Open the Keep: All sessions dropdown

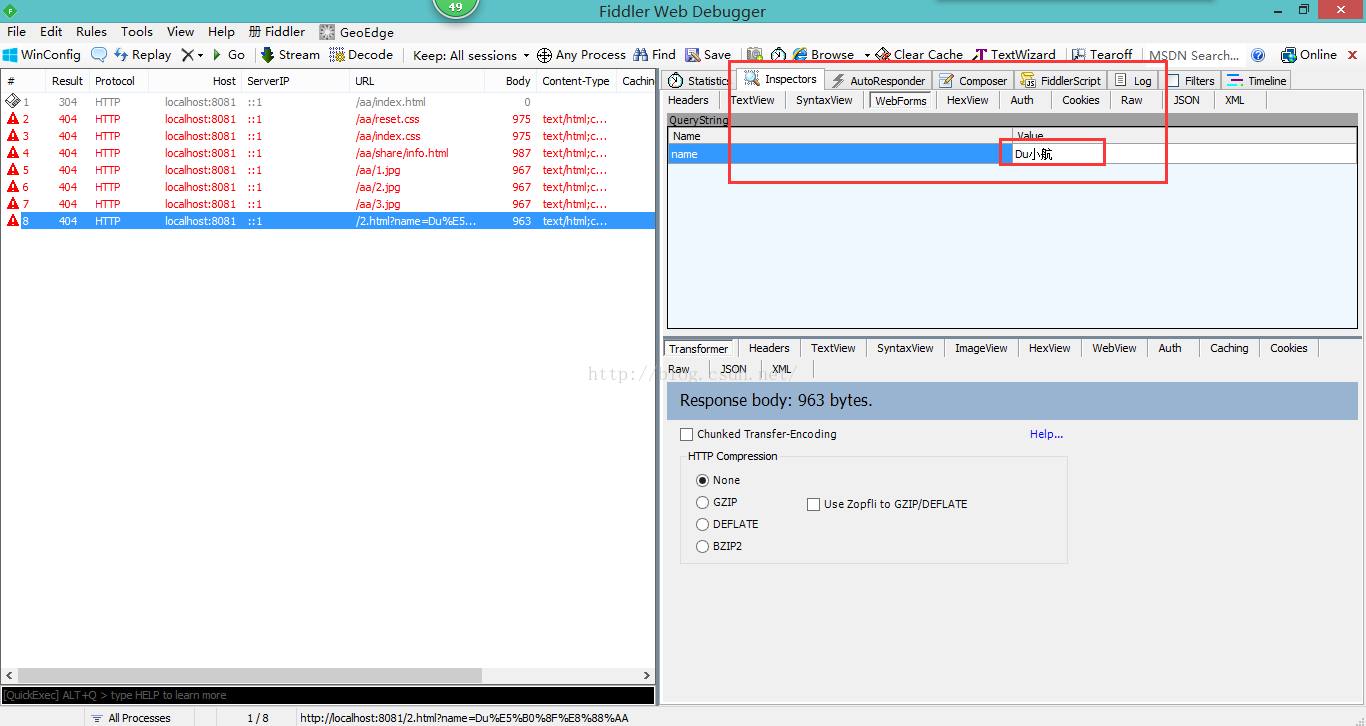click(x=471, y=55)
